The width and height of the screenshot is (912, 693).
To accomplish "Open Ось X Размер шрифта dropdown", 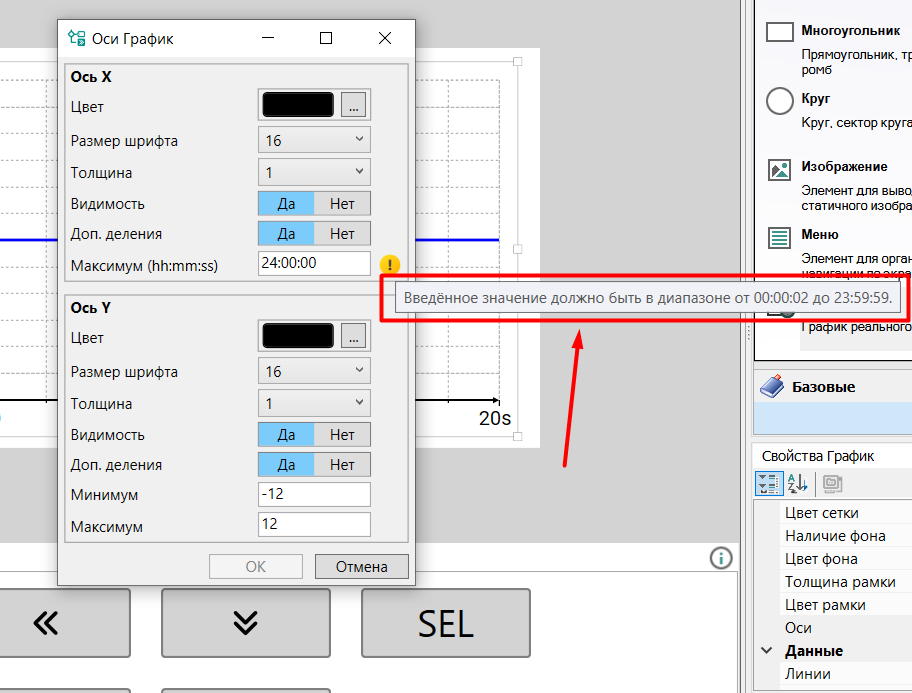I will (x=314, y=140).
